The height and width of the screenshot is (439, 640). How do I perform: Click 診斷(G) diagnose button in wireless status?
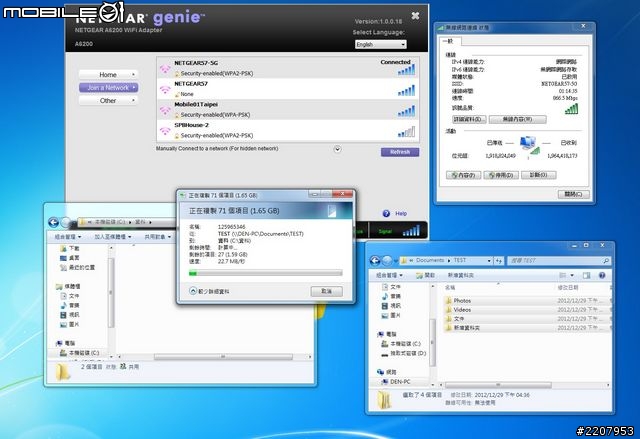(539, 175)
